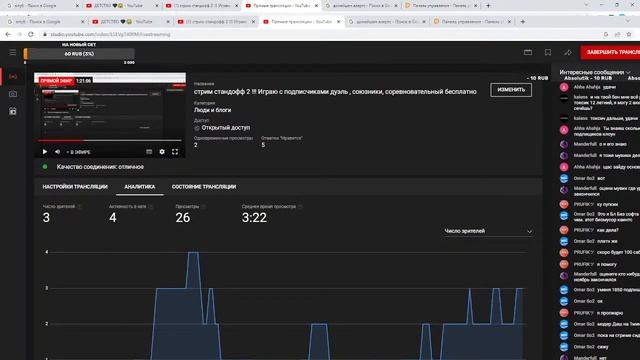Expand the Интересные сообщения chat filter
Viewport: 640px width, 360px height.
tap(595, 72)
